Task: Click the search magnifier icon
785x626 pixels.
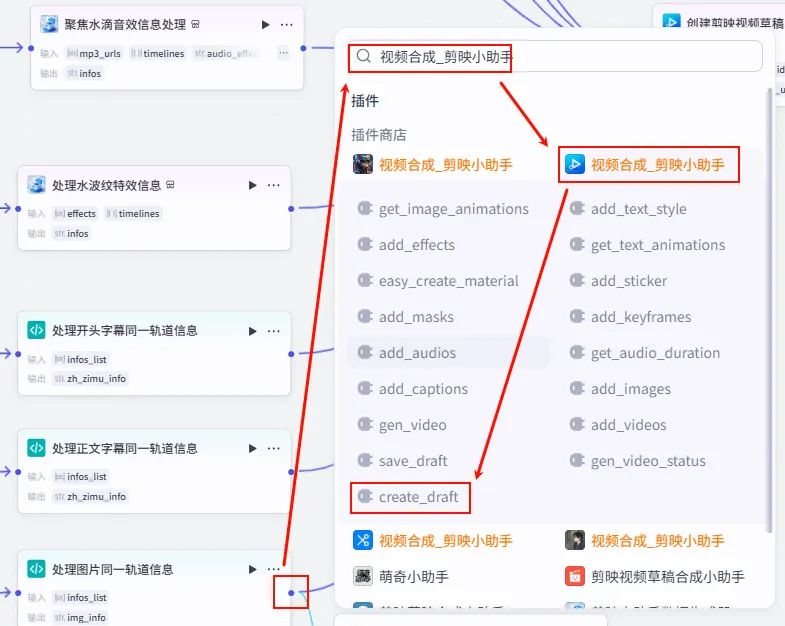Action: pos(364,56)
